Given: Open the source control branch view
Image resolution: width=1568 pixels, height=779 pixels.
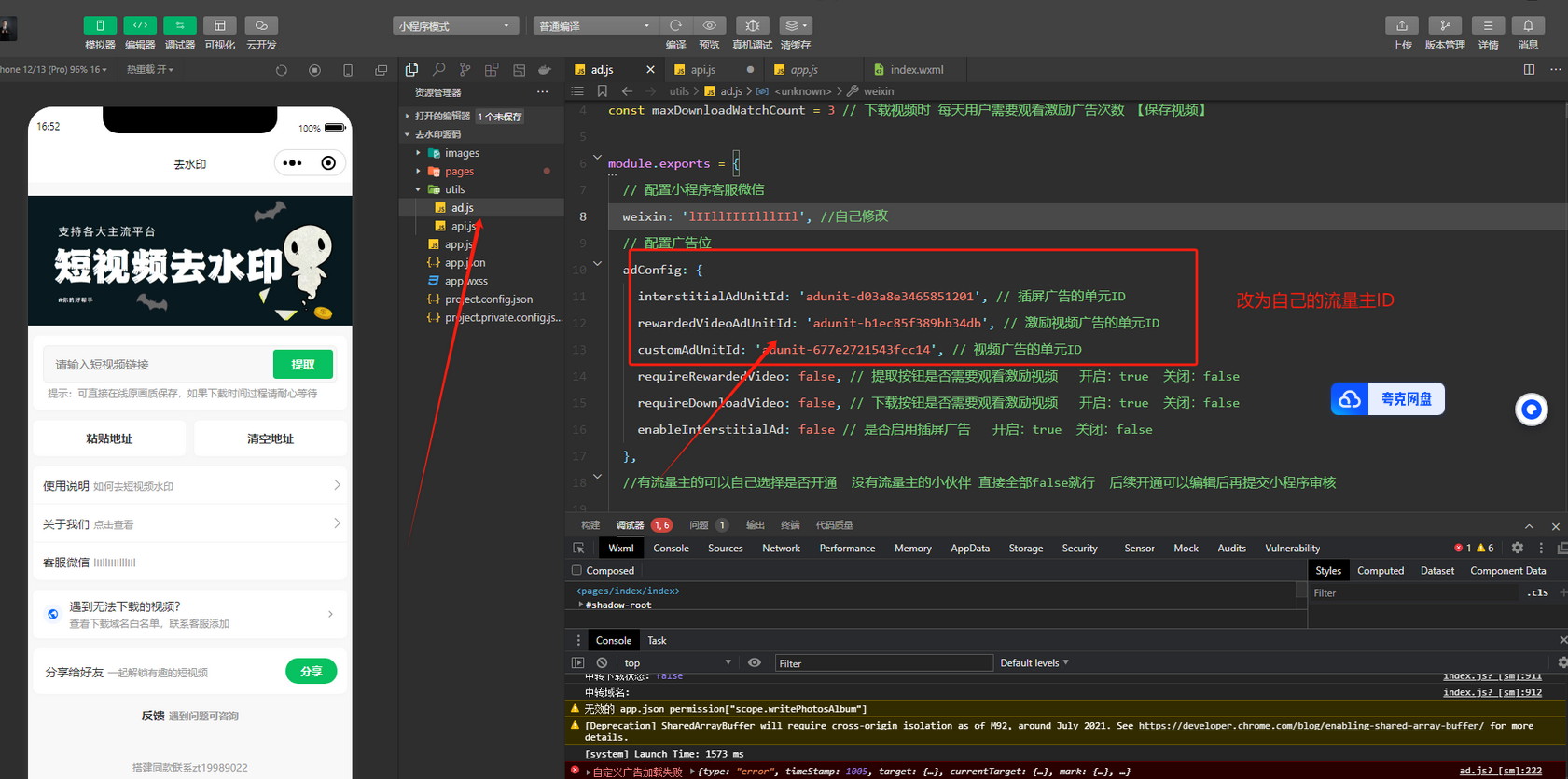Looking at the screenshot, I should click(465, 70).
